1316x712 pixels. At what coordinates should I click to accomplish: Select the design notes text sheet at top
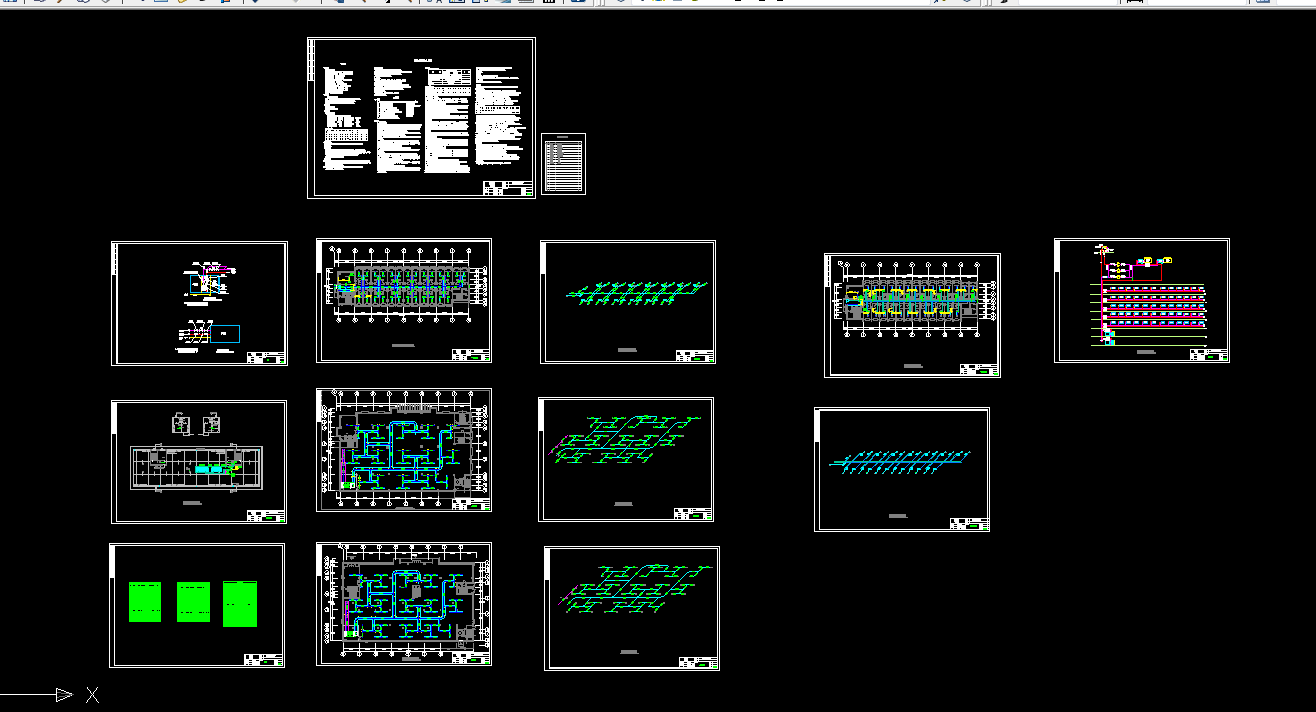click(x=421, y=118)
